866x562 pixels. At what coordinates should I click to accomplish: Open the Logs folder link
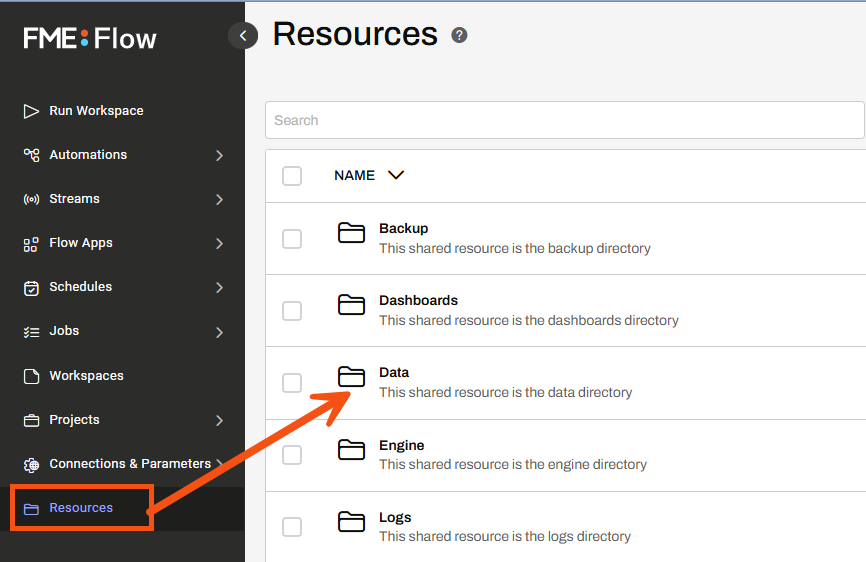click(395, 518)
